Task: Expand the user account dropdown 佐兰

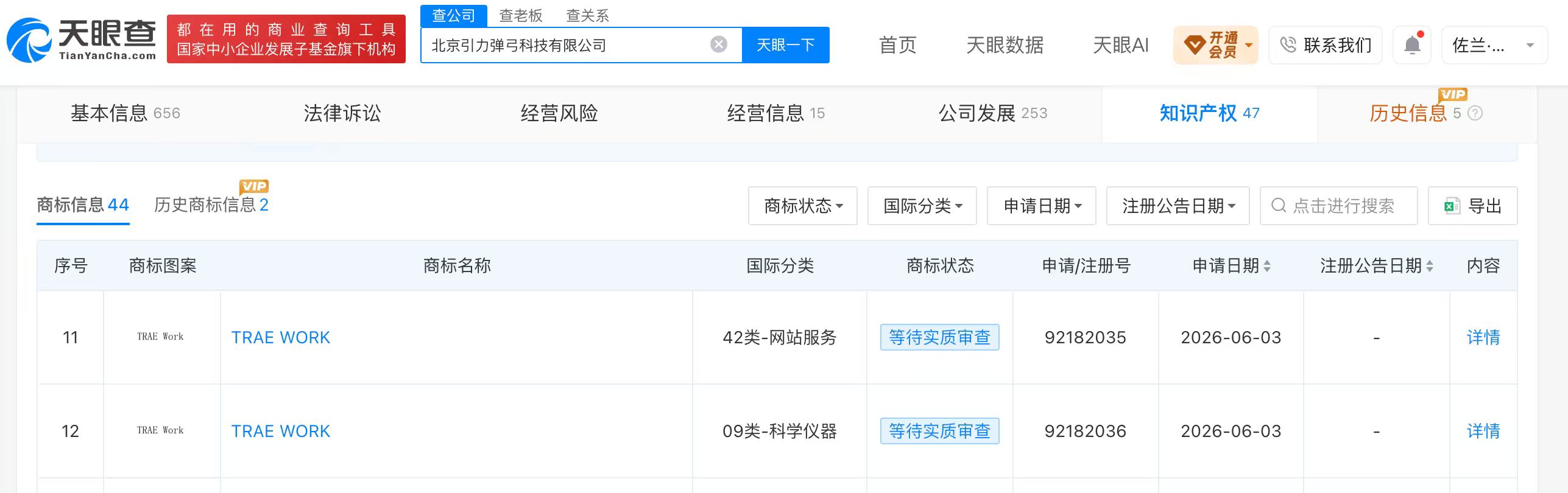Action: point(1495,45)
